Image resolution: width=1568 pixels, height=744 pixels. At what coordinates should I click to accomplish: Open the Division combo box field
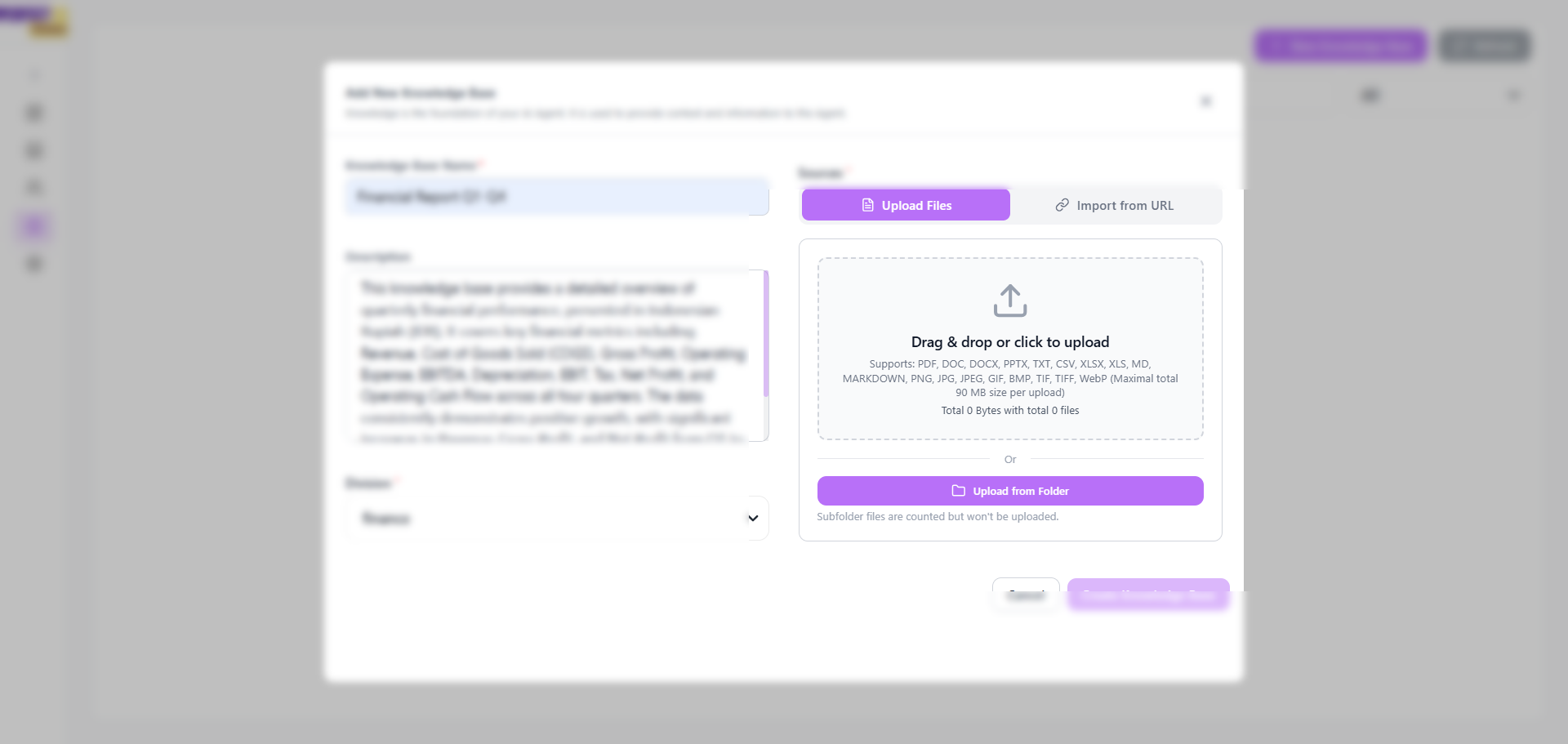[557, 518]
